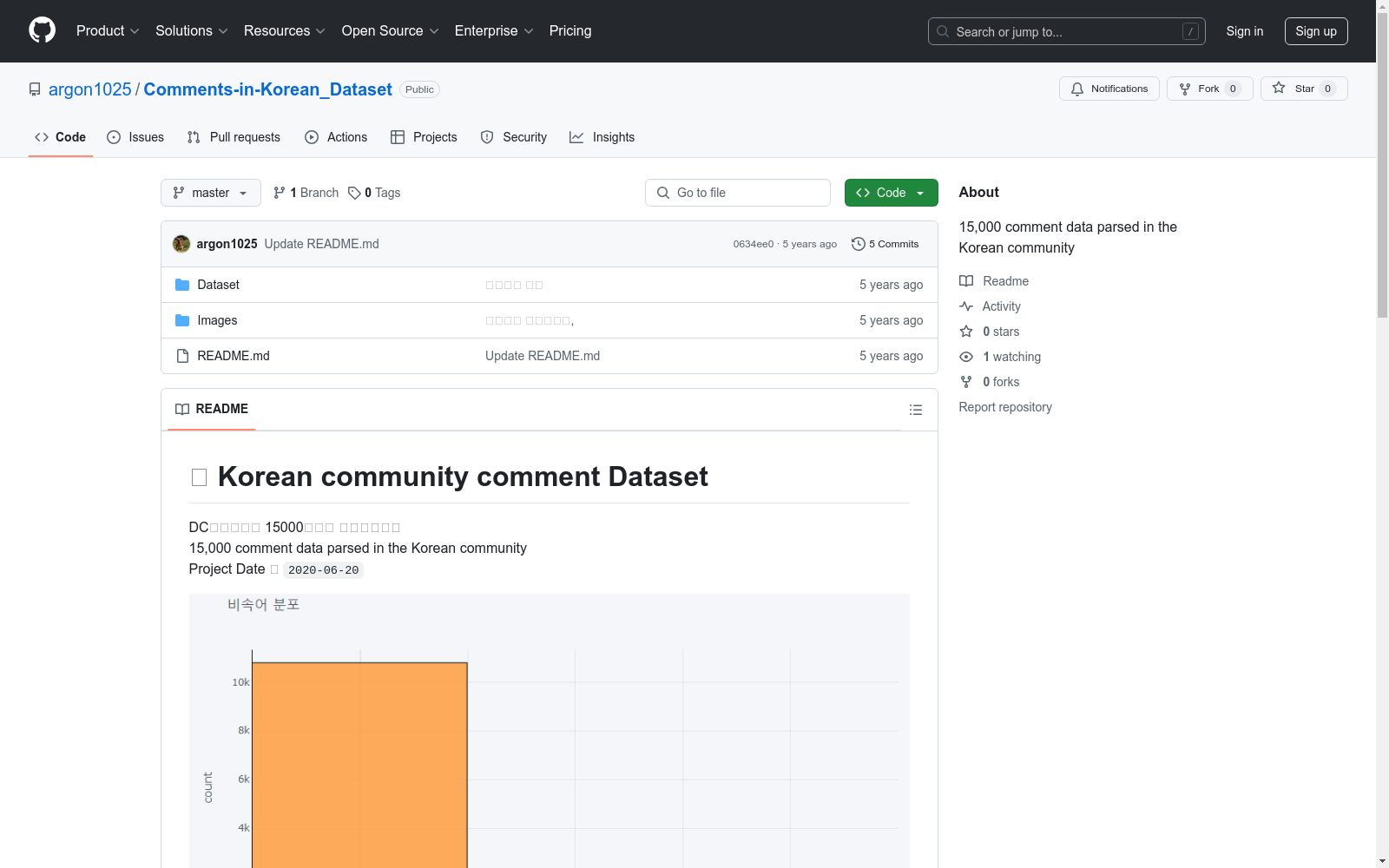Click the star icon beside 0 stars
1389x868 pixels.
tap(966, 332)
